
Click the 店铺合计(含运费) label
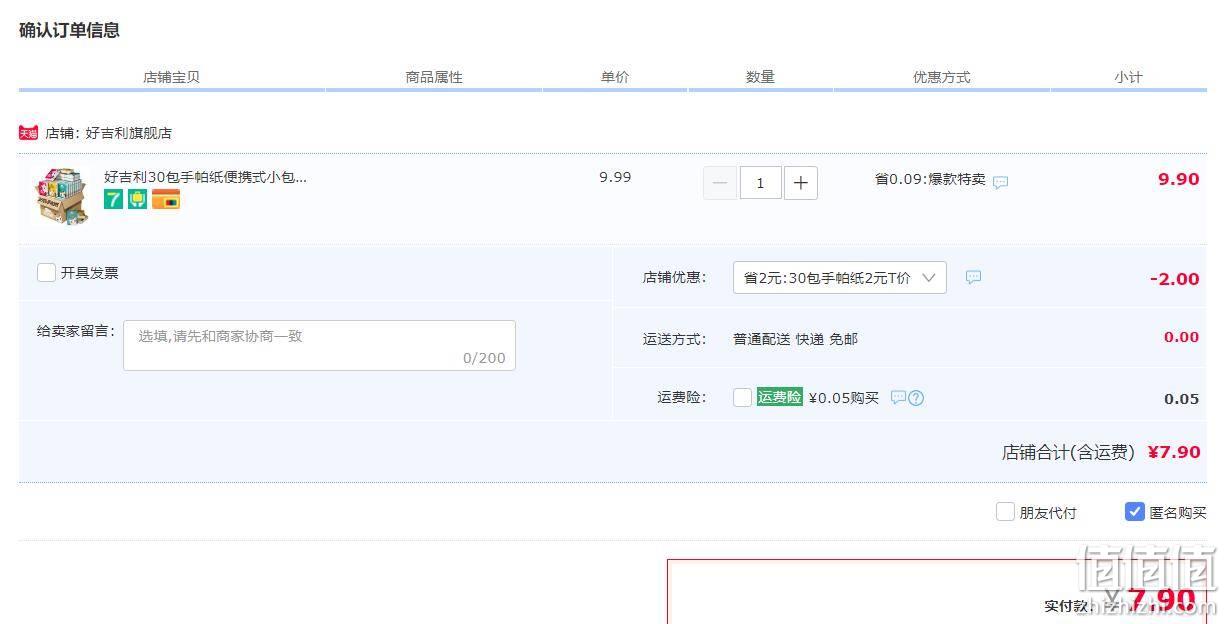pos(1068,453)
